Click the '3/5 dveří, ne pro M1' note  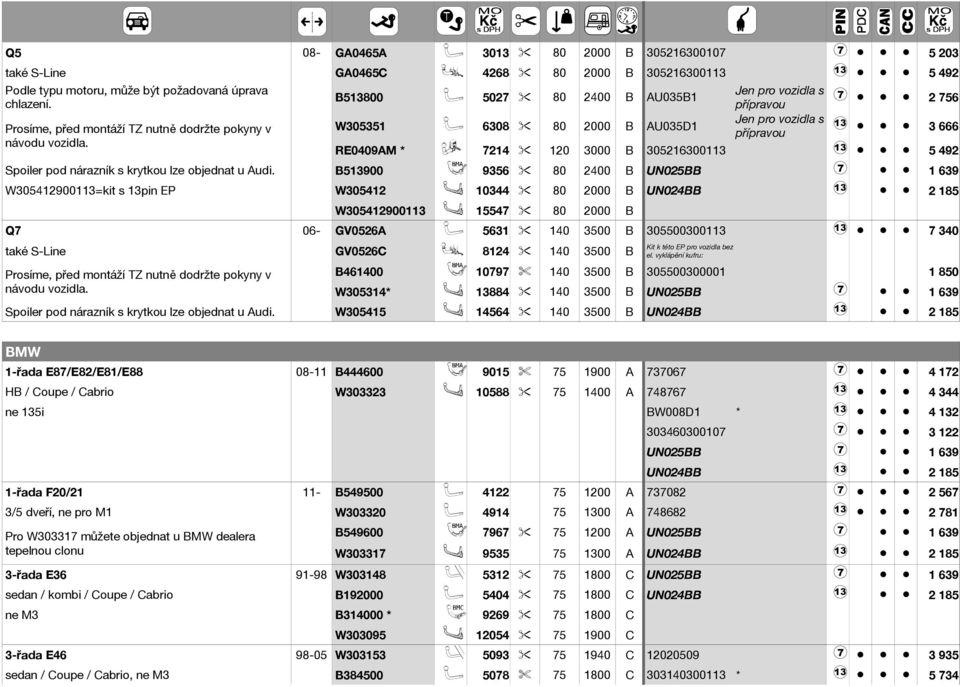pos(58,512)
